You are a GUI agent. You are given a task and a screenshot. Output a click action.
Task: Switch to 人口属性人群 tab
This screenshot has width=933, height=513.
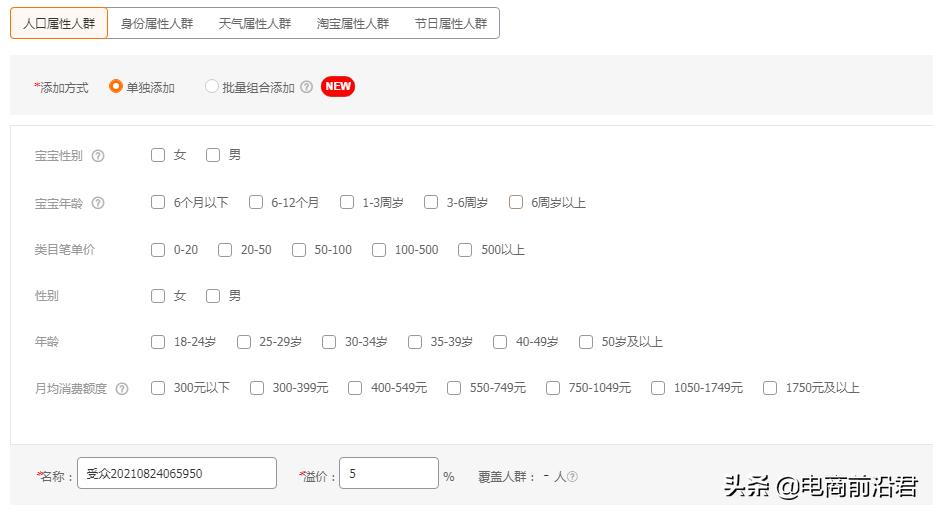point(59,23)
